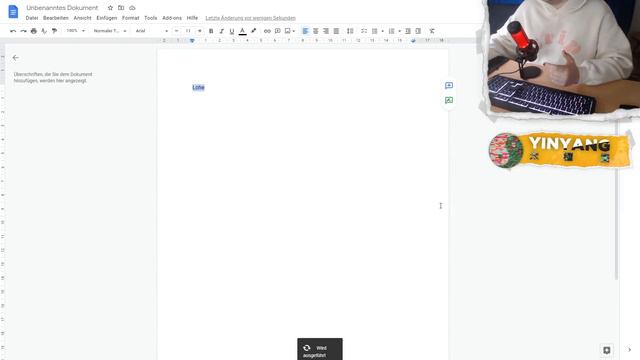Clear formatting with the crossed T icon
The height and width of the screenshot is (360, 640).
[432, 31]
